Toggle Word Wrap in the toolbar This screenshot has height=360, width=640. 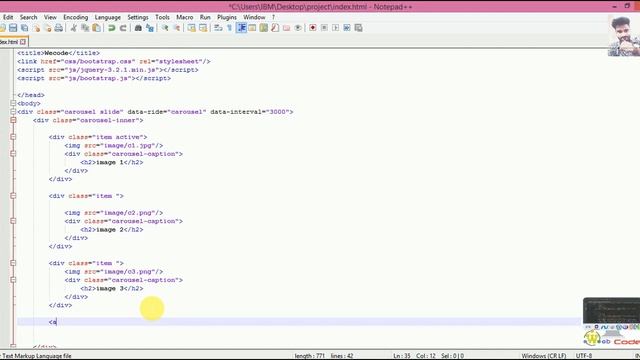218,28
